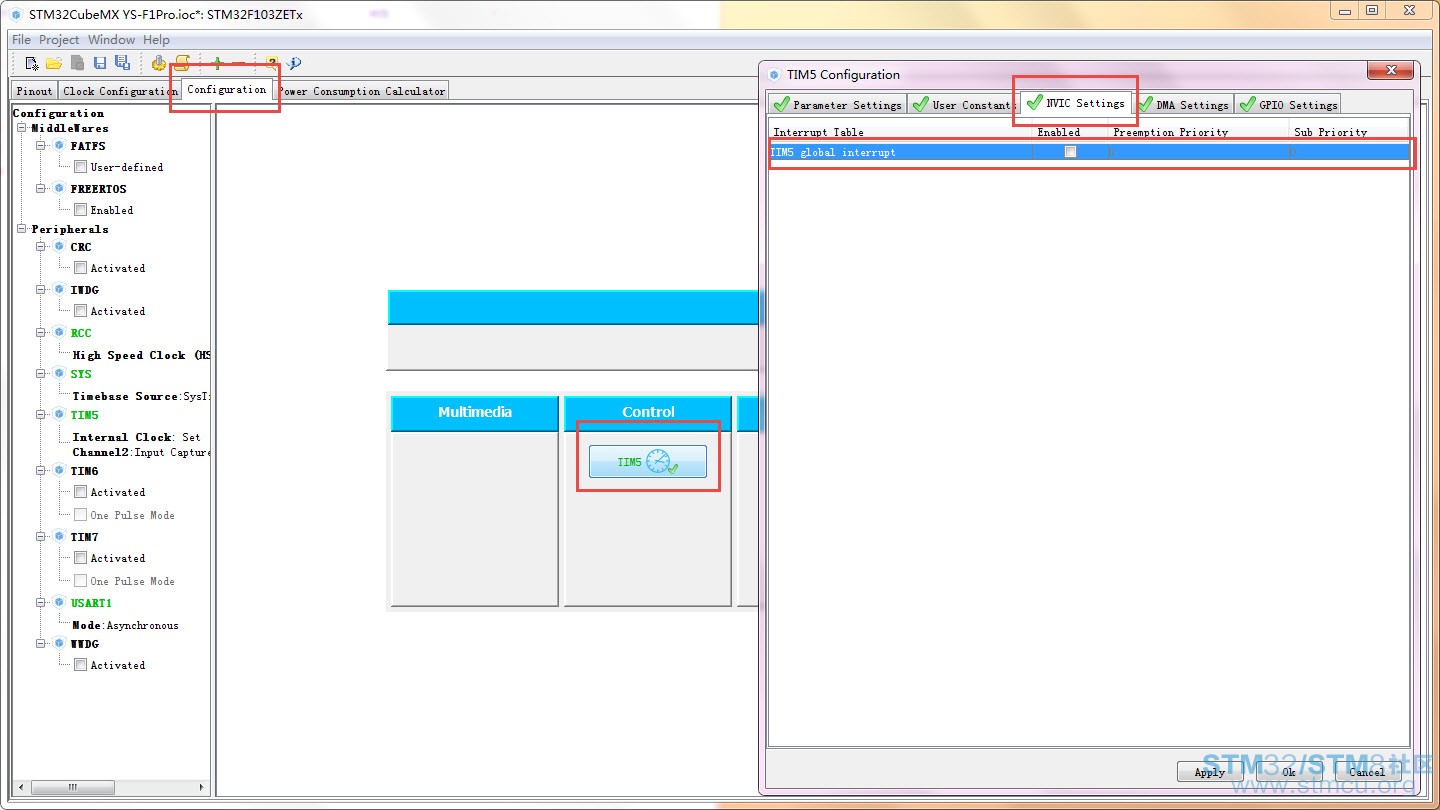This screenshot has width=1440, height=810.
Task: Select Channel2:Input Capture entry under TIM5
Action: (141, 452)
